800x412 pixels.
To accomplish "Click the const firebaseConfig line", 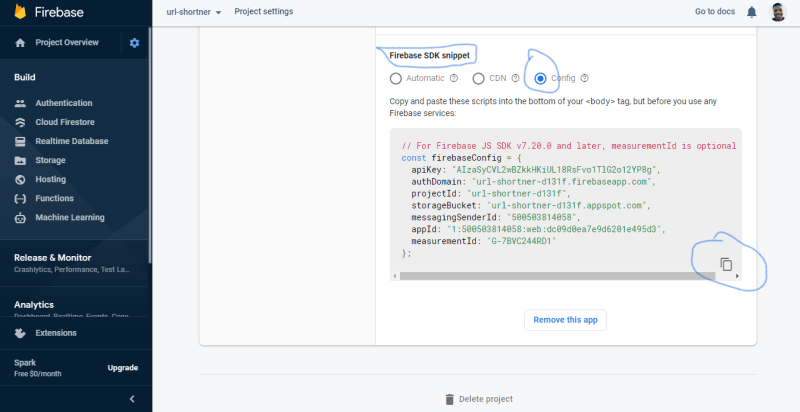I will pos(461,158).
